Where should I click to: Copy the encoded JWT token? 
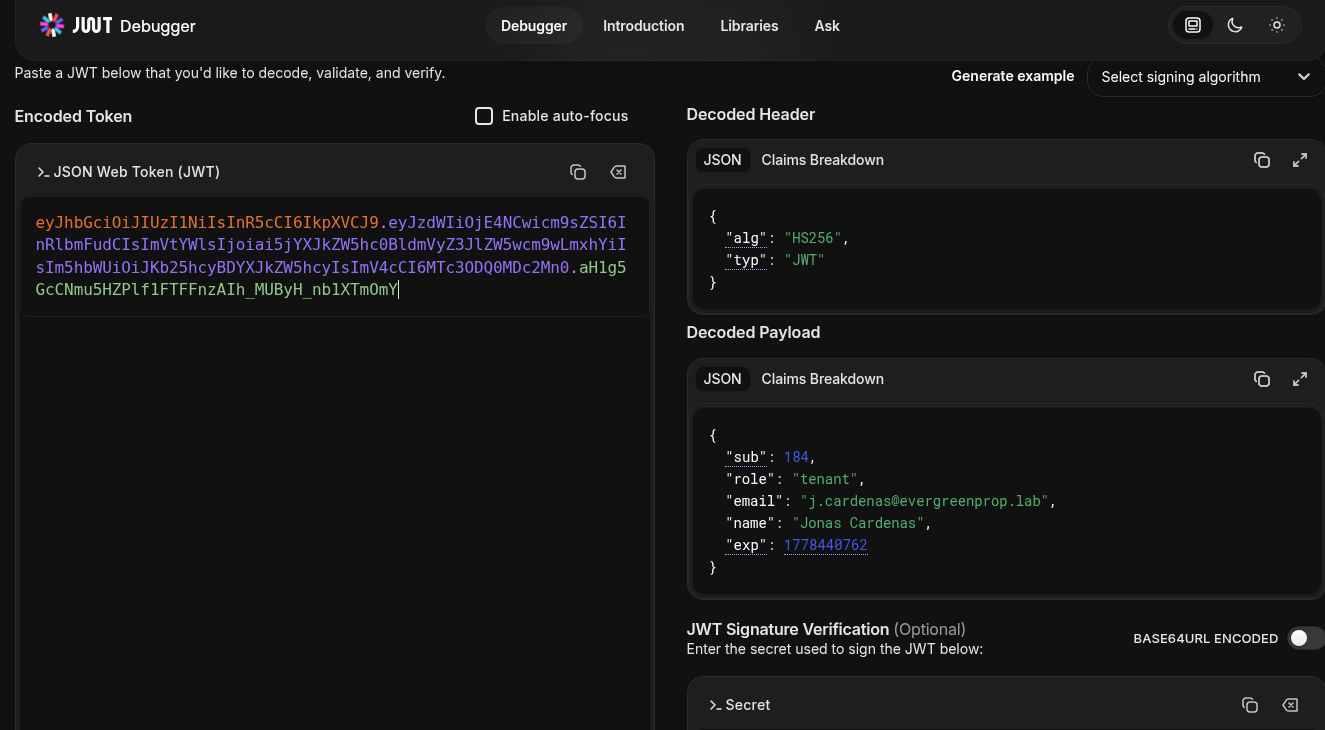(578, 172)
